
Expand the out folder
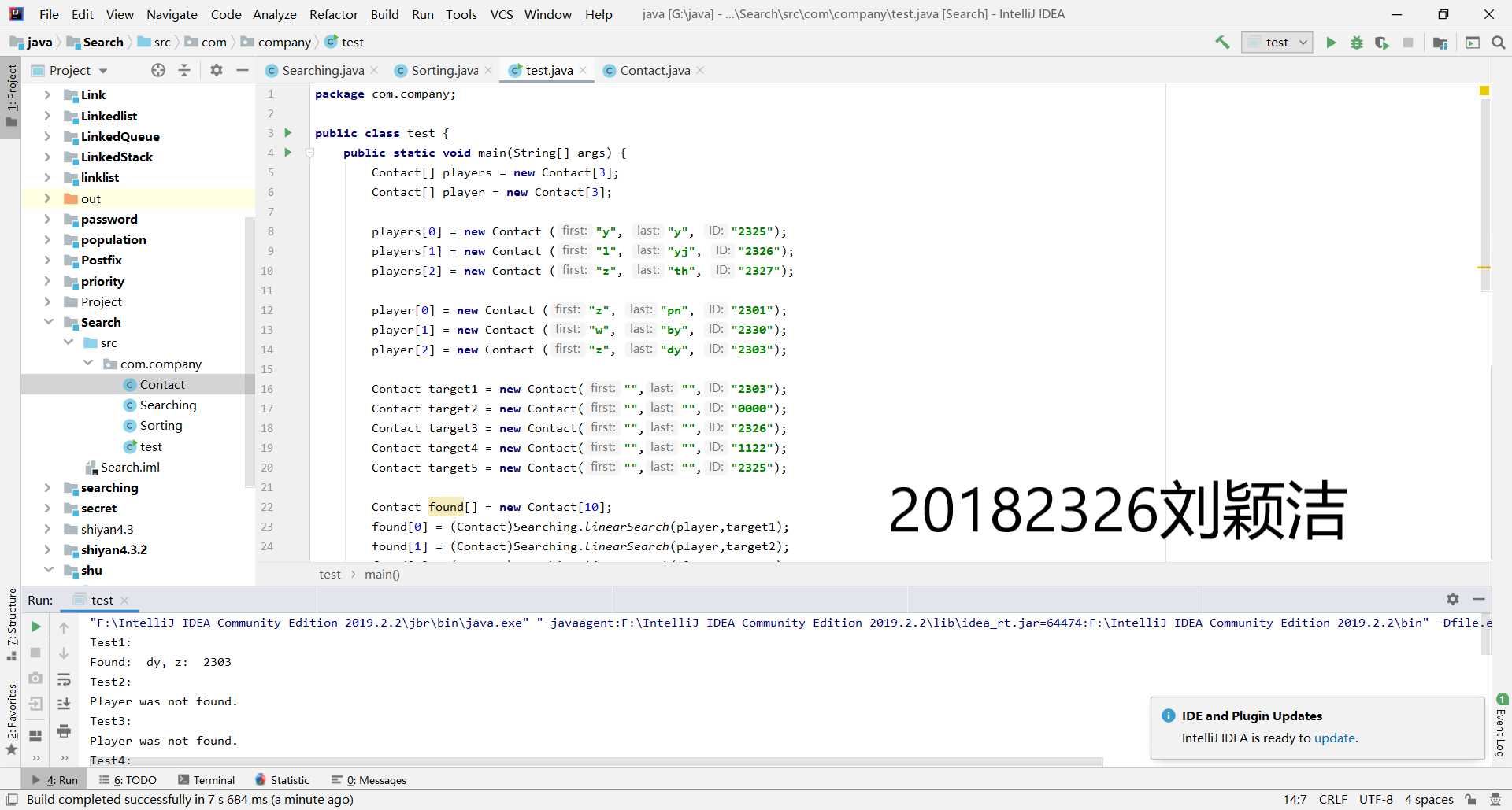click(48, 198)
